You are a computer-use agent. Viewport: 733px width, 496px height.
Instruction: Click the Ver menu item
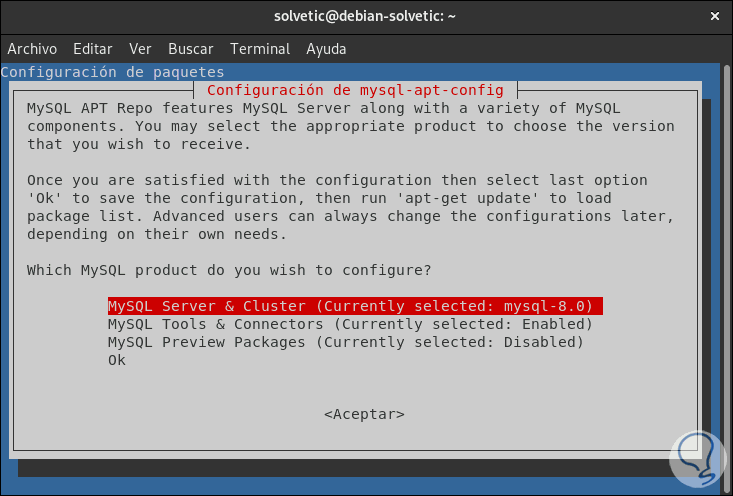click(x=140, y=49)
